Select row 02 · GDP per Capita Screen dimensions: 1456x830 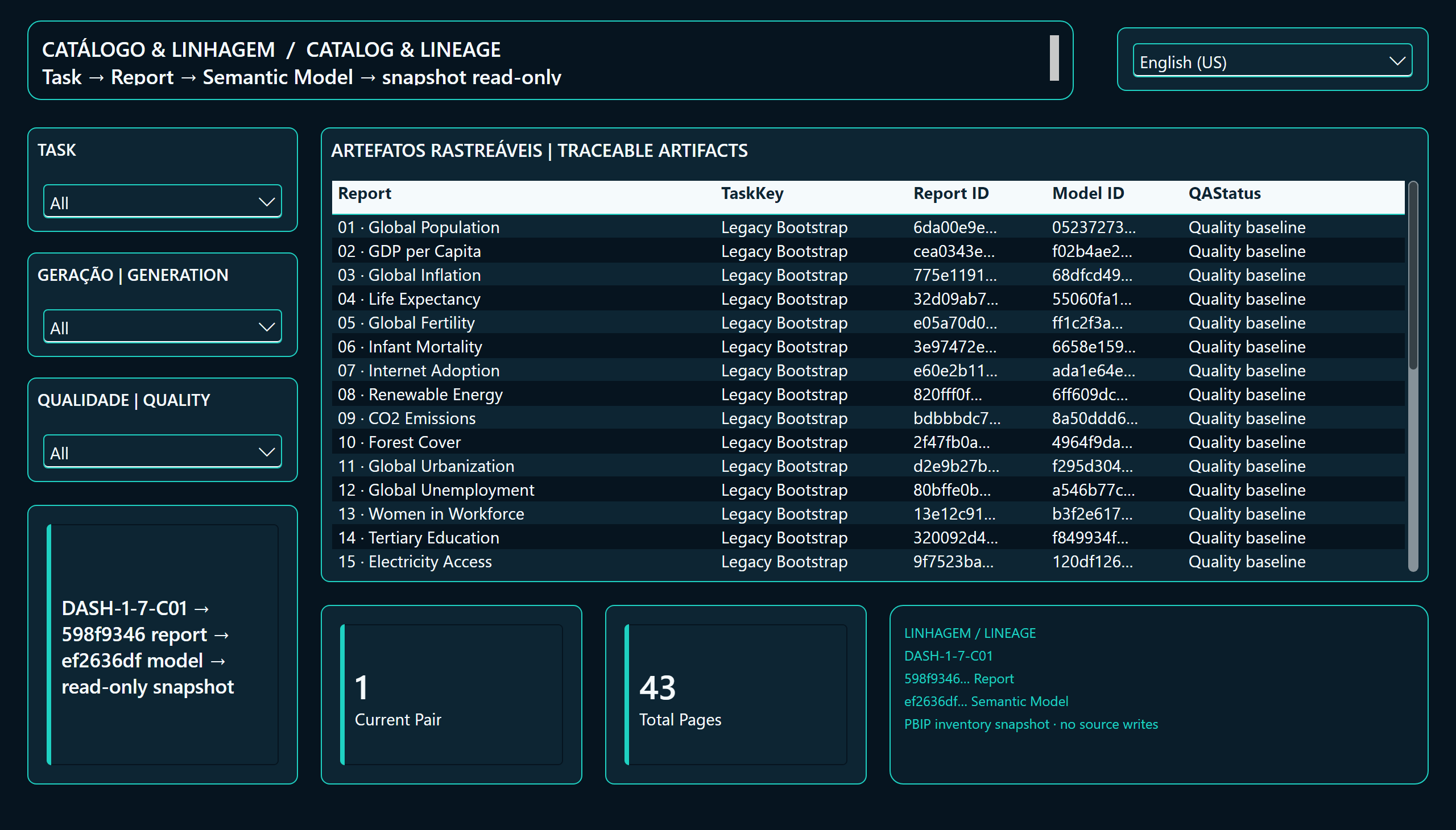pos(868,251)
